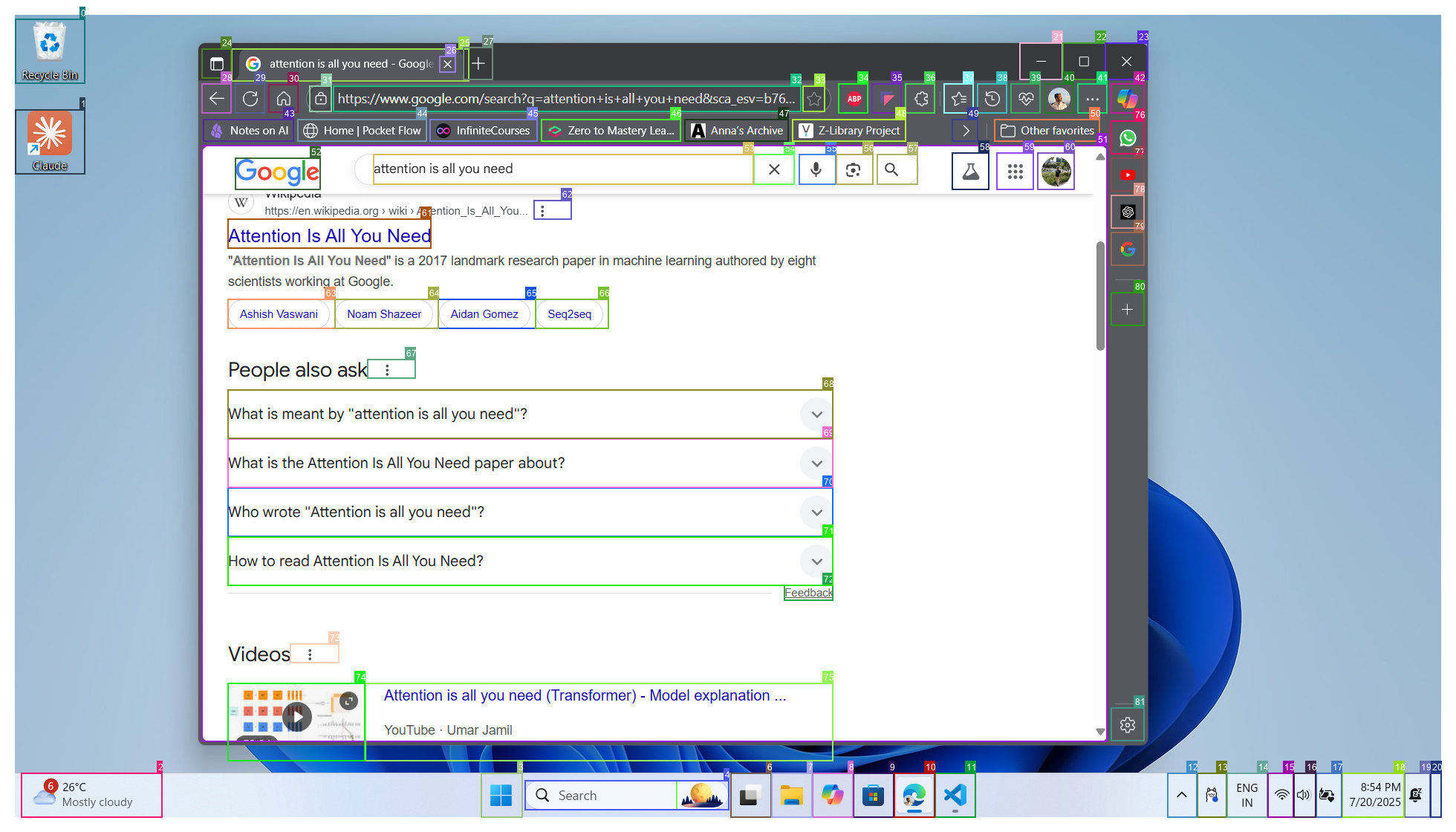Expand 'What is meant by attention is all you need' question

tap(530, 414)
